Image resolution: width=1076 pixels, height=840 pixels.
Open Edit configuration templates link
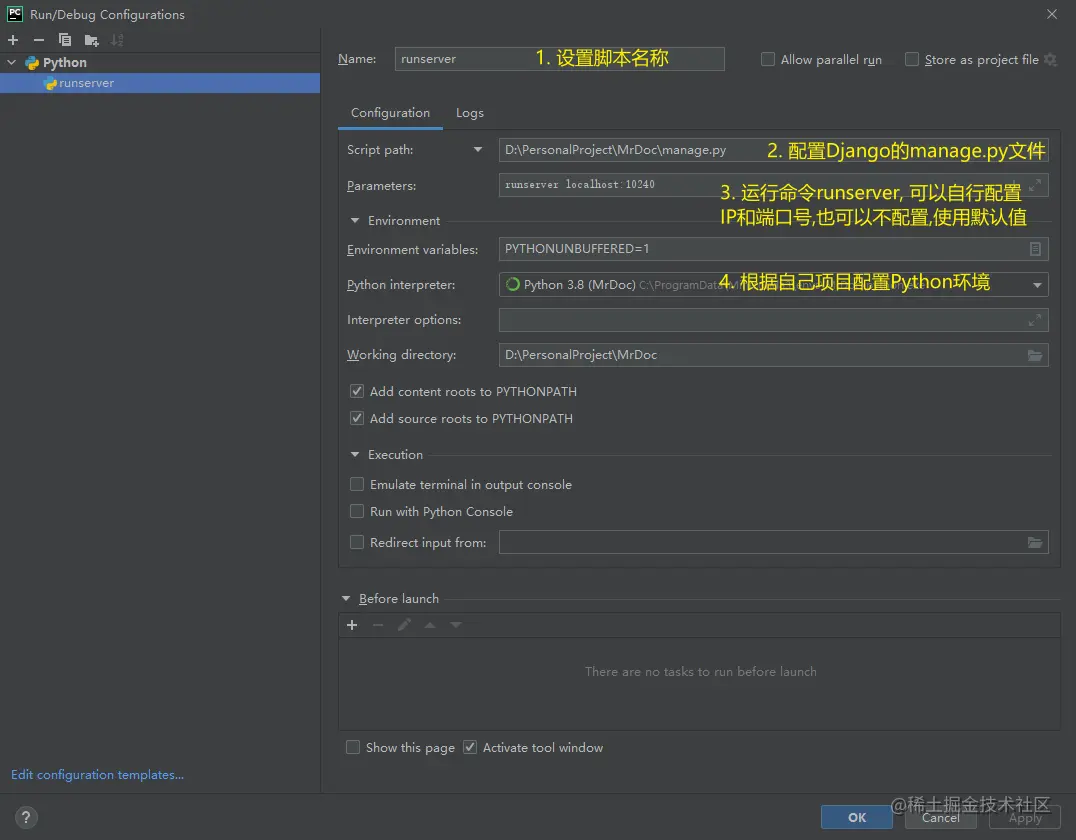tap(97, 775)
